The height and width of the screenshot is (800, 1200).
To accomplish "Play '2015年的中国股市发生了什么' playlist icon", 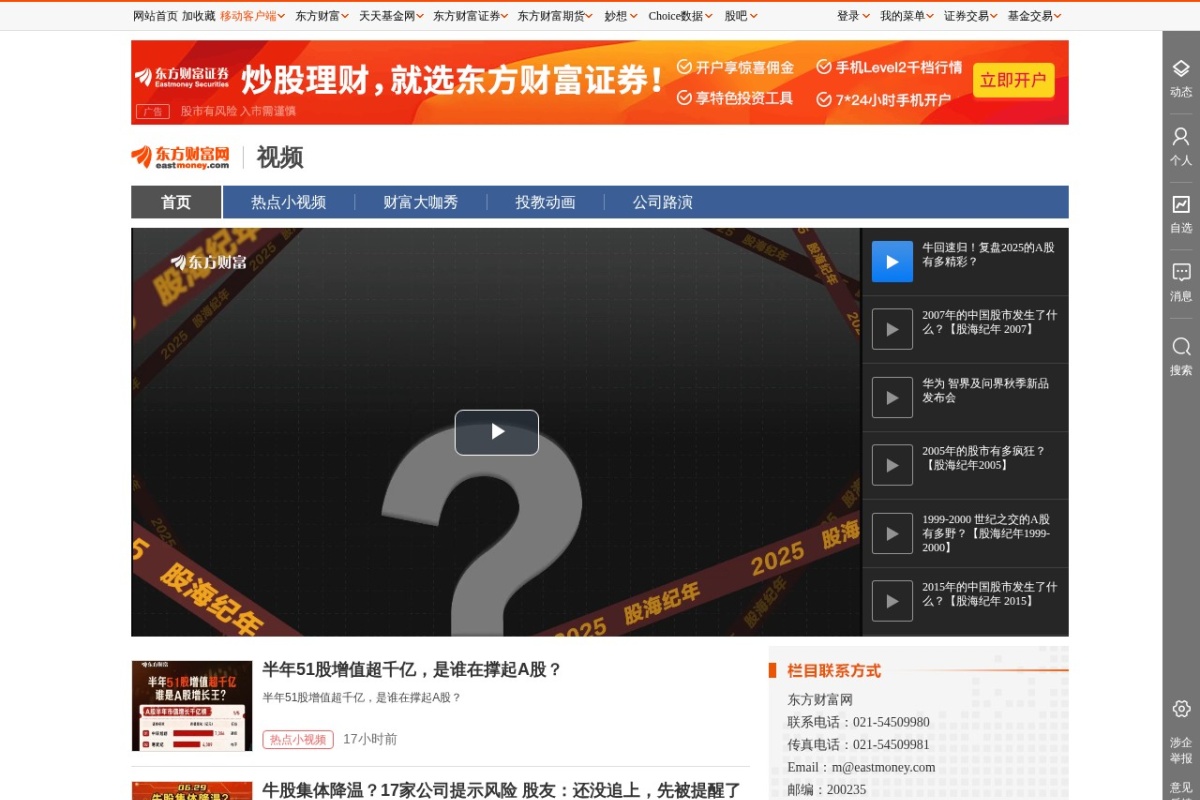I will coord(892,601).
